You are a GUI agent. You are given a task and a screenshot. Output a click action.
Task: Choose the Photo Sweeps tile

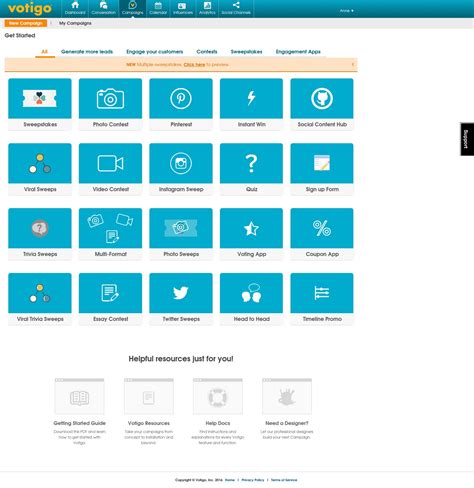click(181, 234)
